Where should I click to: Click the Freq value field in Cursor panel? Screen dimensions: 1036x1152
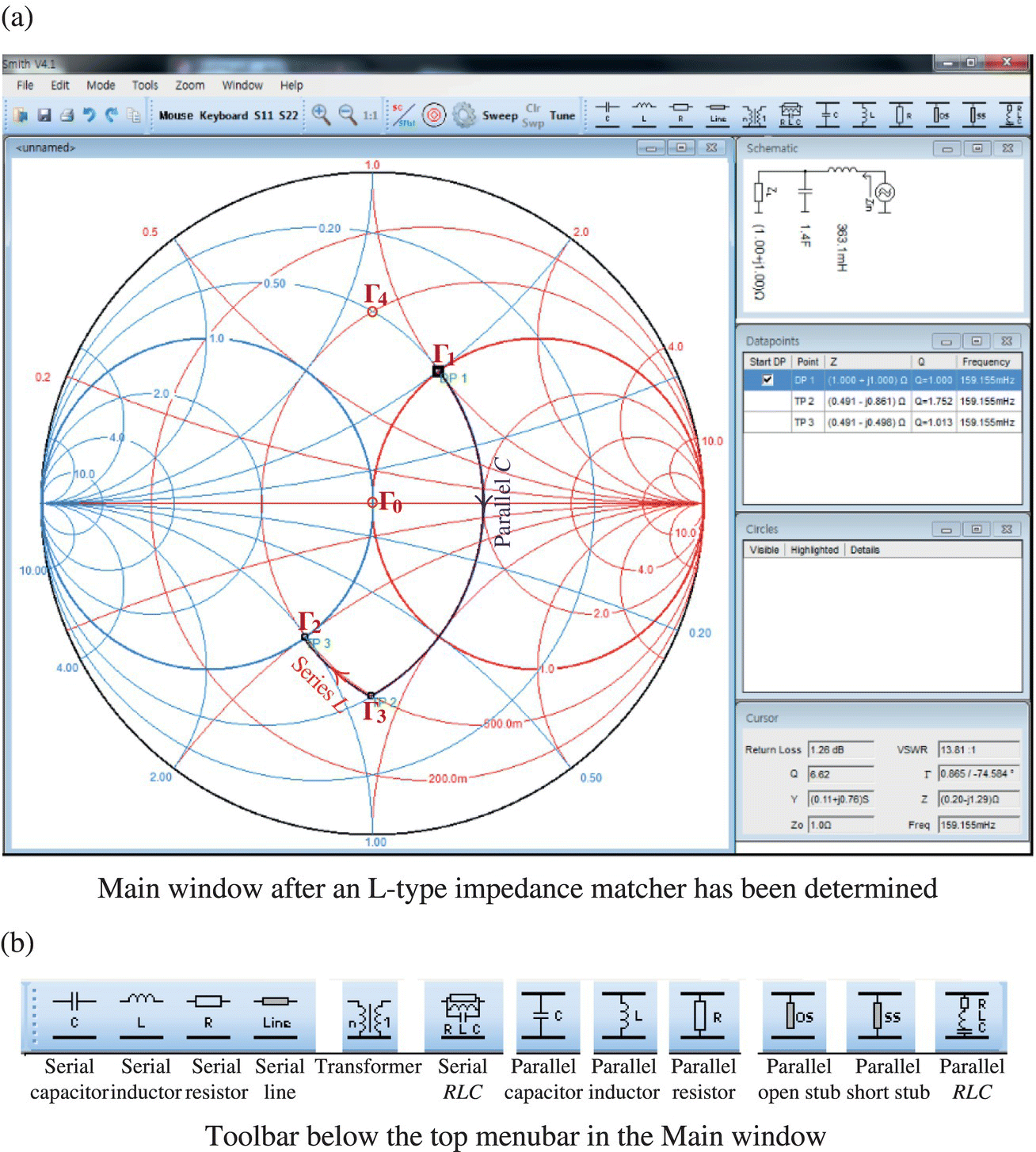[978, 825]
